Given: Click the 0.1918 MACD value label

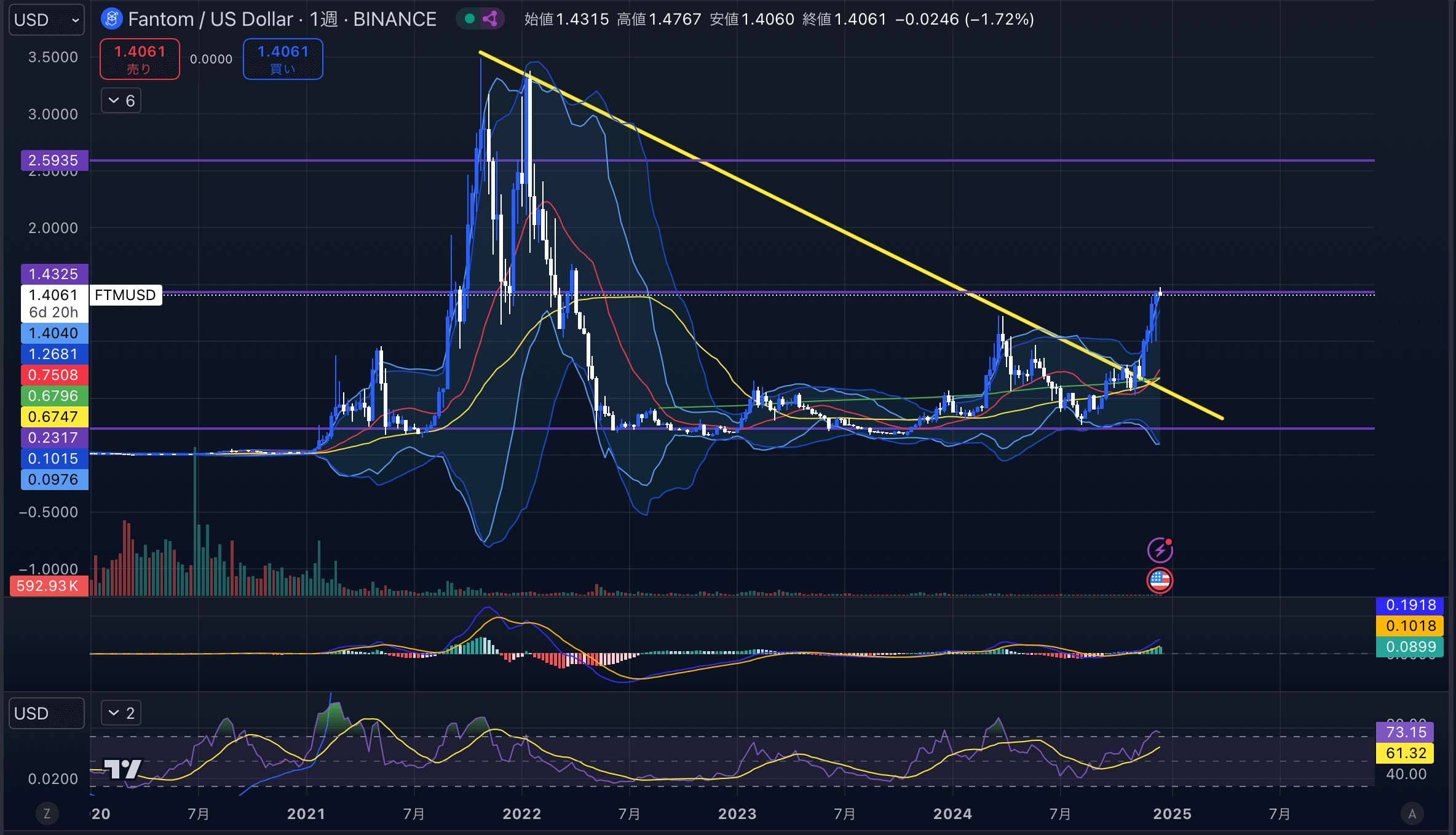Looking at the screenshot, I should point(1410,605).
